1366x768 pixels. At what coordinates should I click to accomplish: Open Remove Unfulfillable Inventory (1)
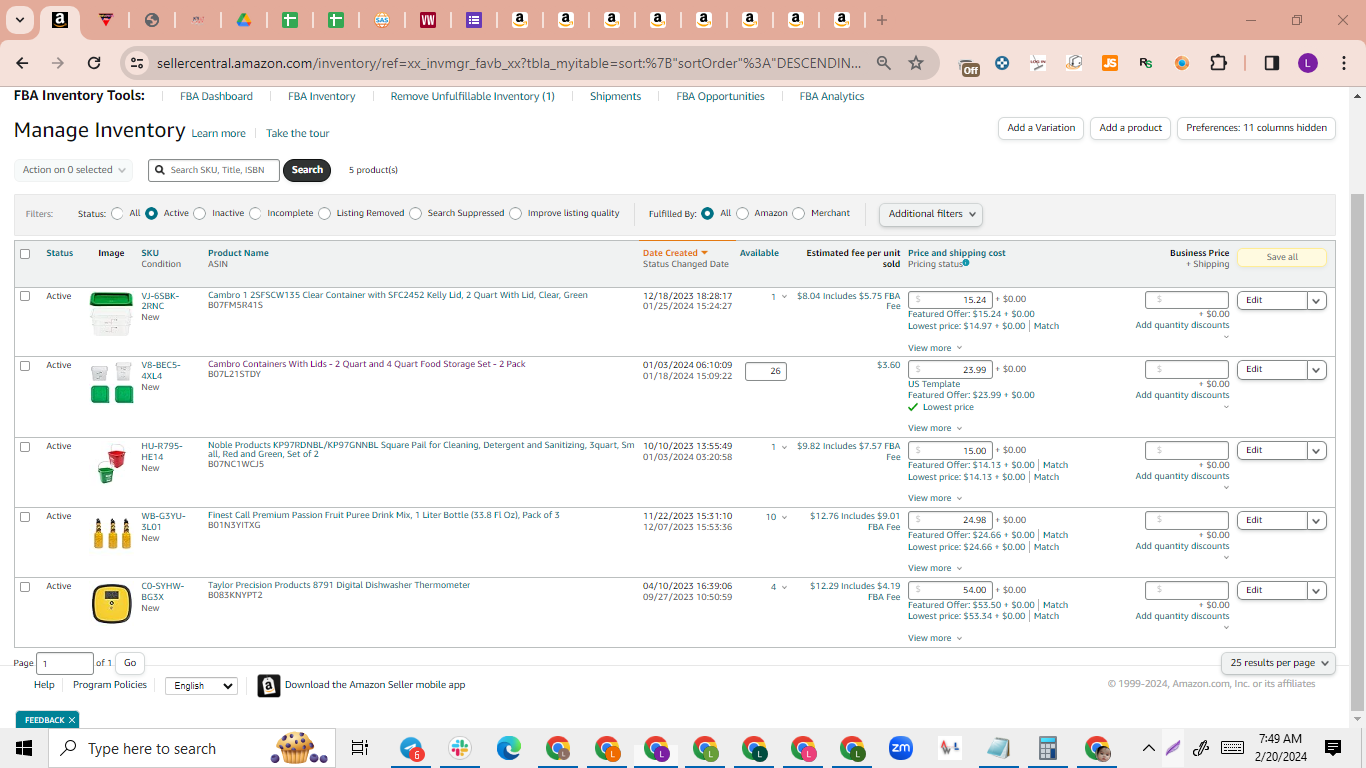click(x=472, y=96)
